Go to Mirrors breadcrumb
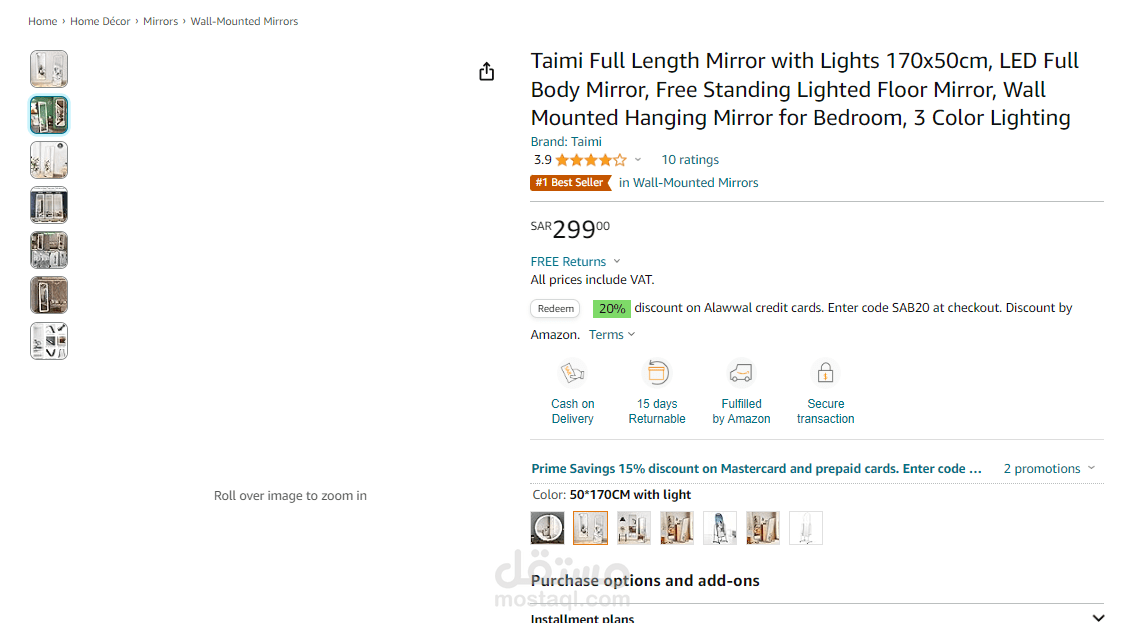1125x623 pixels. tap(160, 22)
